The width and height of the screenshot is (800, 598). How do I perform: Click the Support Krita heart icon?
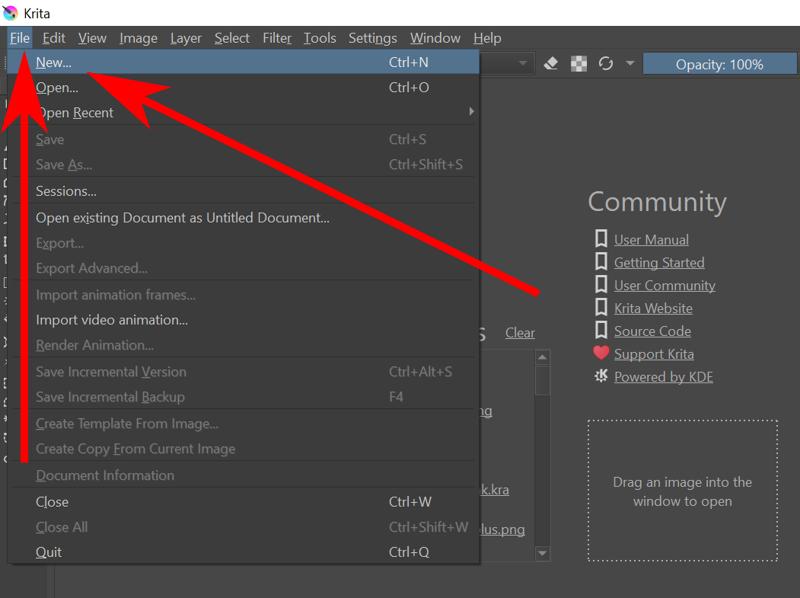tap(598, 353)
